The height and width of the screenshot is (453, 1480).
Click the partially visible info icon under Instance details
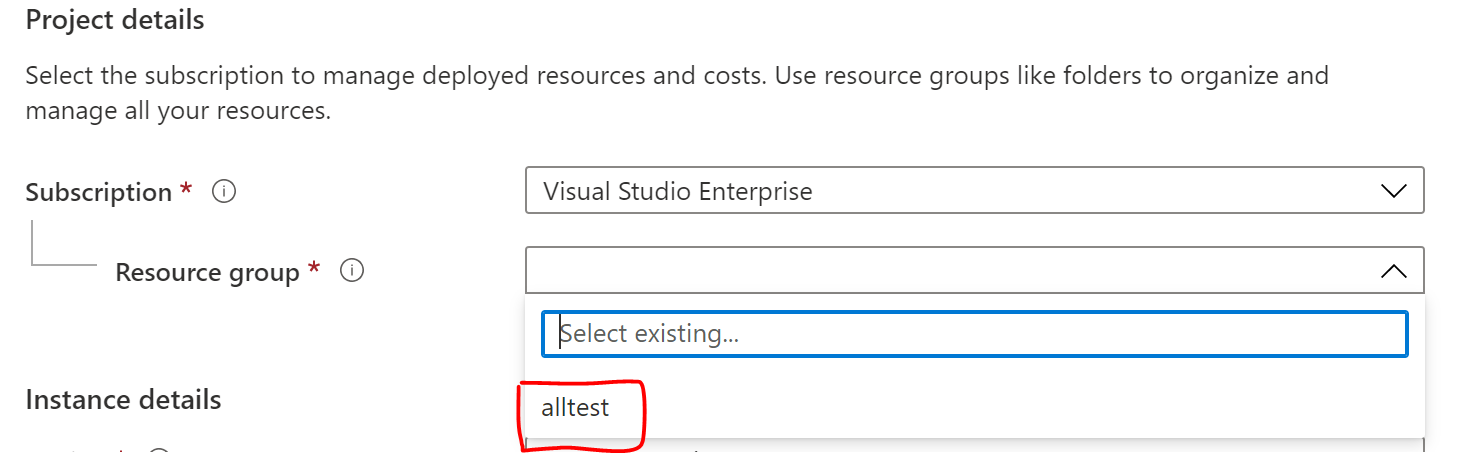(159, 450)
